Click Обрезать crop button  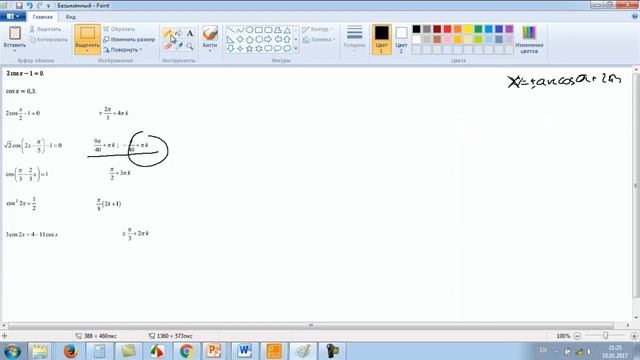coord(119,29)
